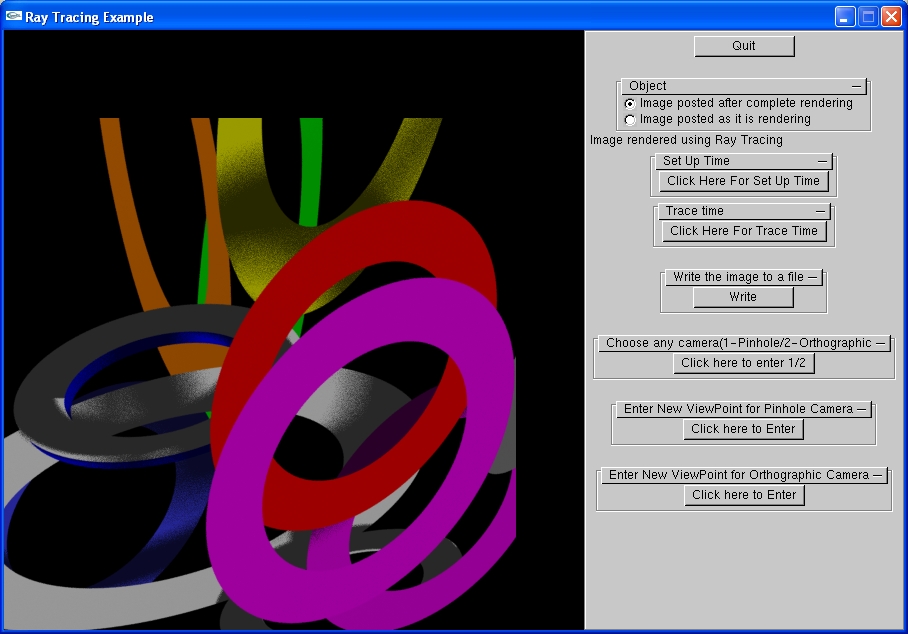Click 'Click here to Enter' under Orthographic Camera
The width and height of the screenshot is (908, 634).
[x=744, y=495]
